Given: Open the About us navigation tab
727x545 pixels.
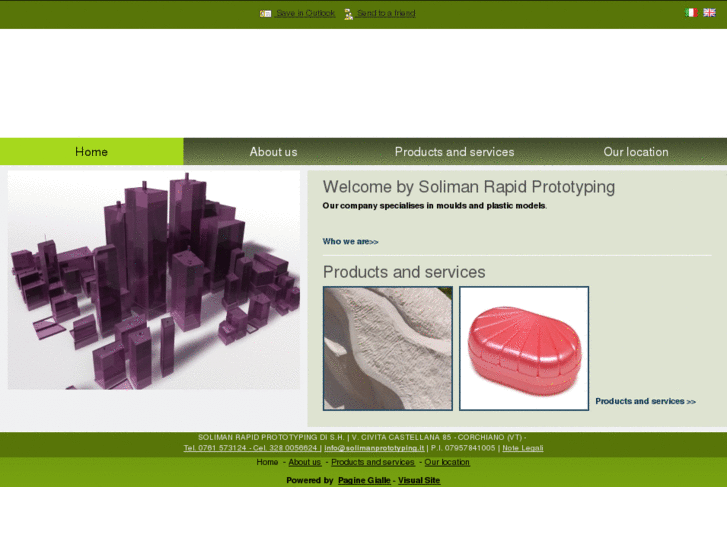Looking at the screenshot, I should [x=274, y=152].
